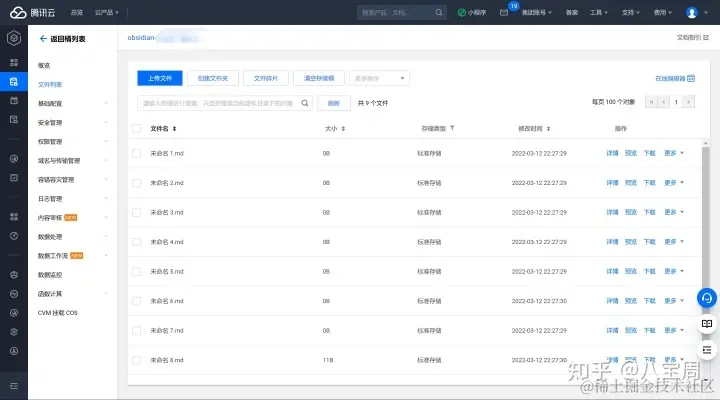The height and width of the screenshot is (400, 720).
Task: Open the 集团账号 dropdown in top bar
Action: [536, 12]
